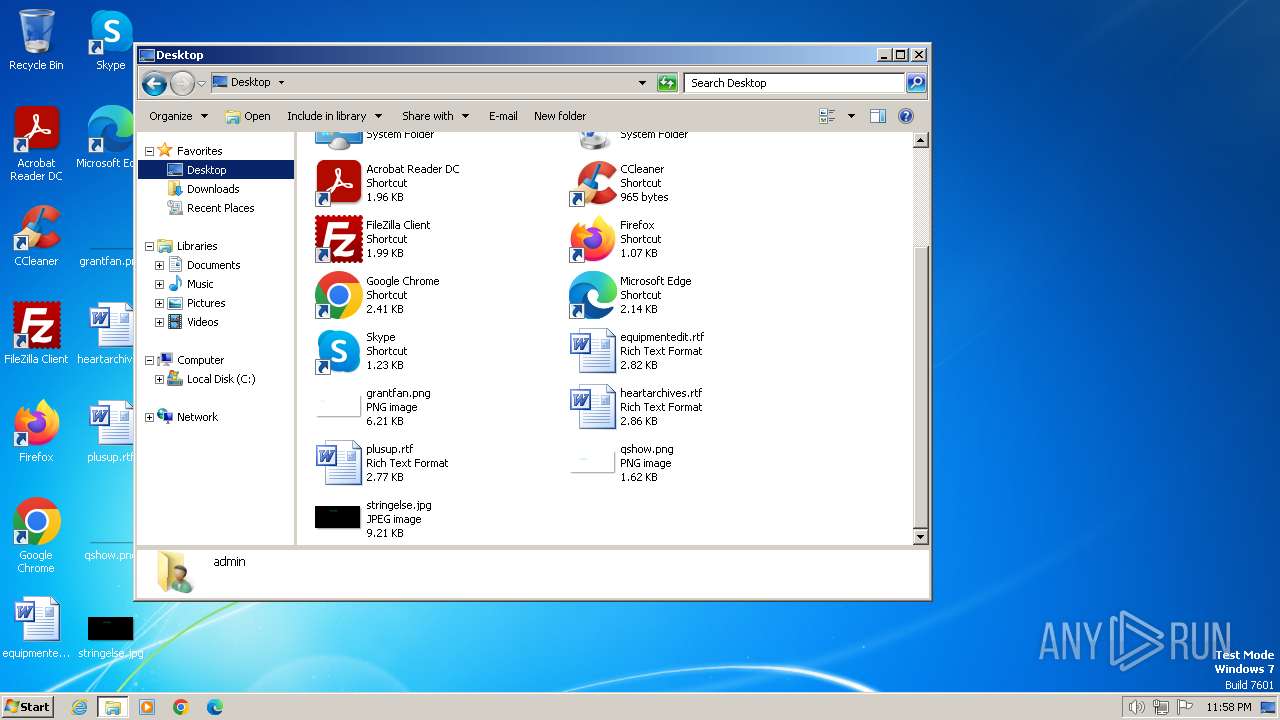The width and height of the screenshot is (1280, 720).
Task: Open Internet Explorer from taskbar
Action: (x=80, y=707)
